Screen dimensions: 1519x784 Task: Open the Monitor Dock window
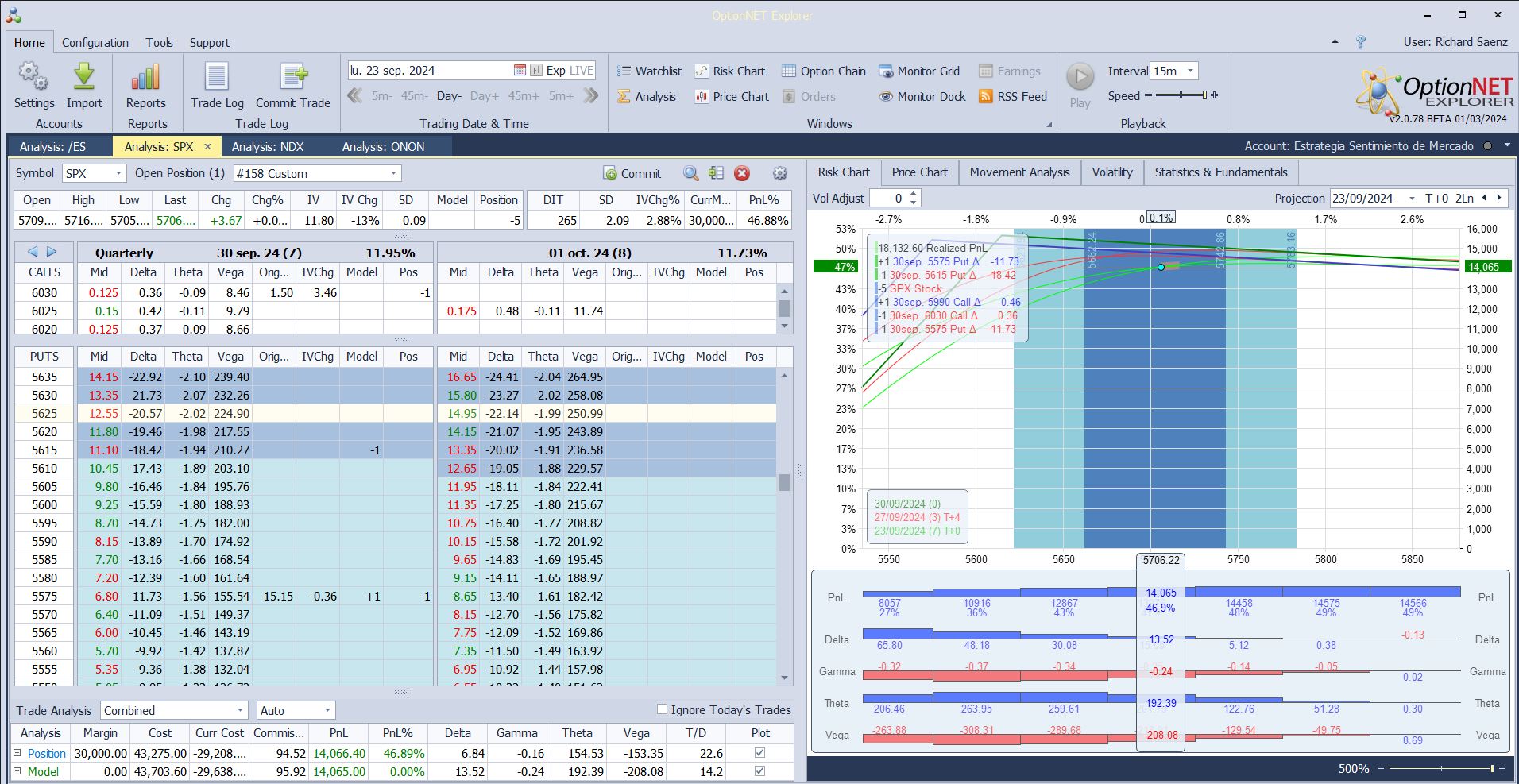tap(922, 97)
